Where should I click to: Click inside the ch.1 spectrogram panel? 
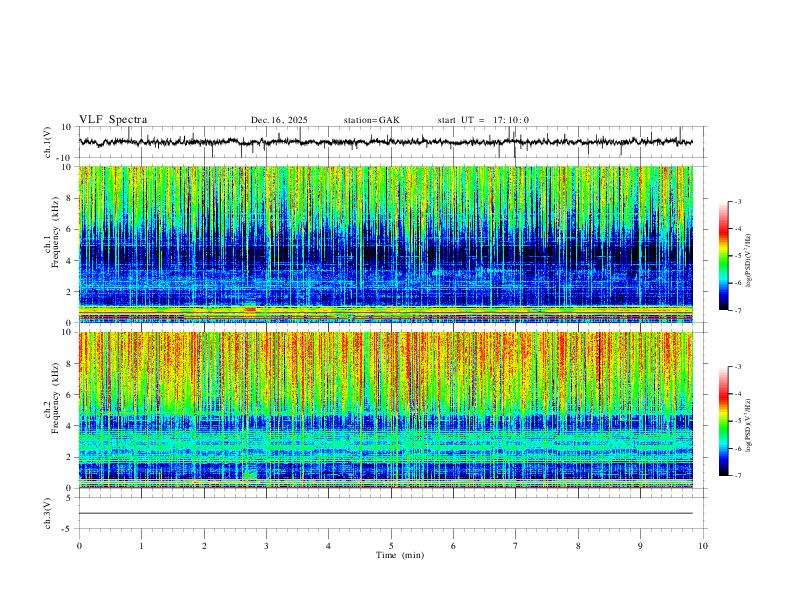click(x=385, y=244)
